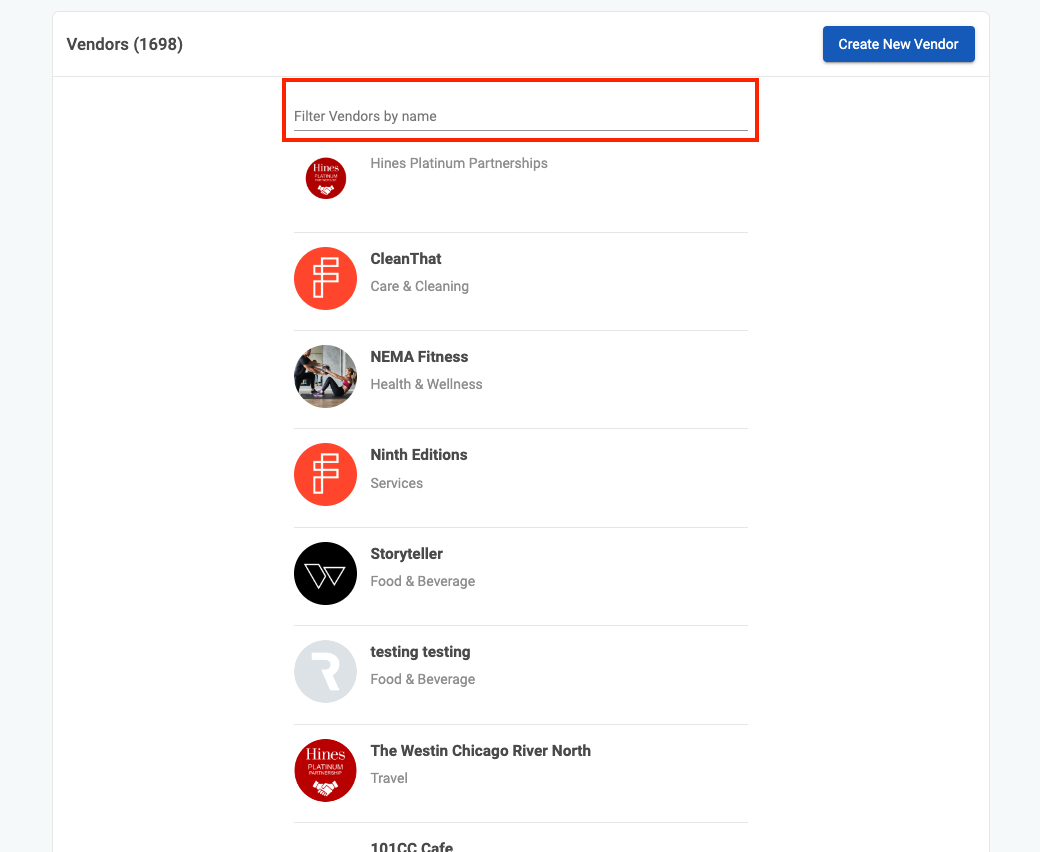Open the CleanThat vendor name

point(405,259)
